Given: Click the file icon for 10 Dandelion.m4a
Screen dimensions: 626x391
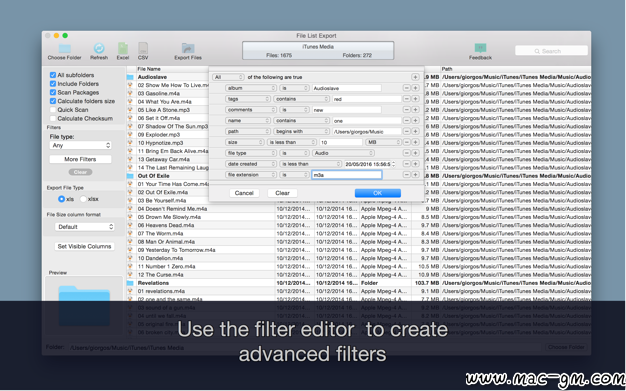Looking at the screenshot, I should click(130, 258).
